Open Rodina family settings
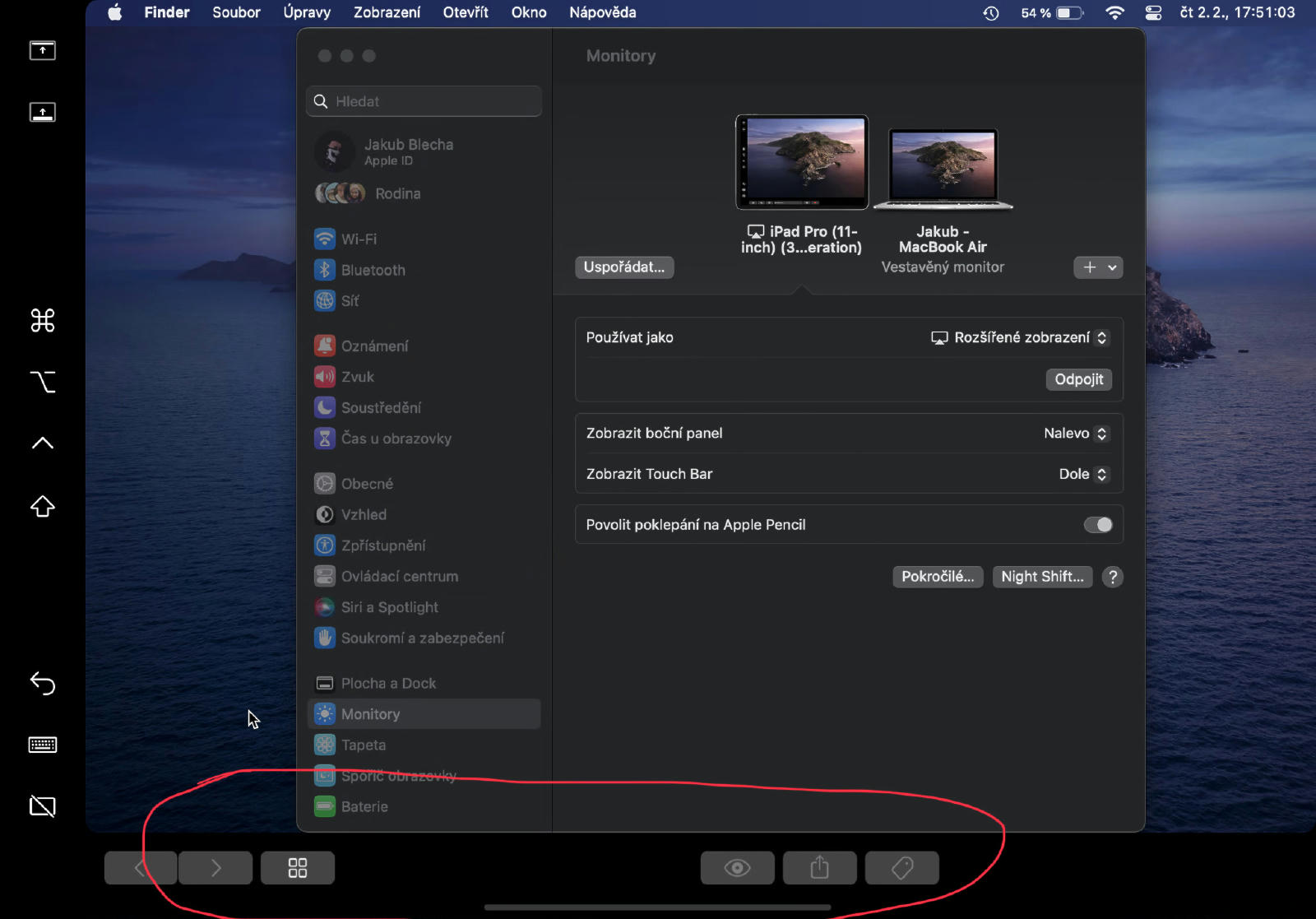 (424, 193)
